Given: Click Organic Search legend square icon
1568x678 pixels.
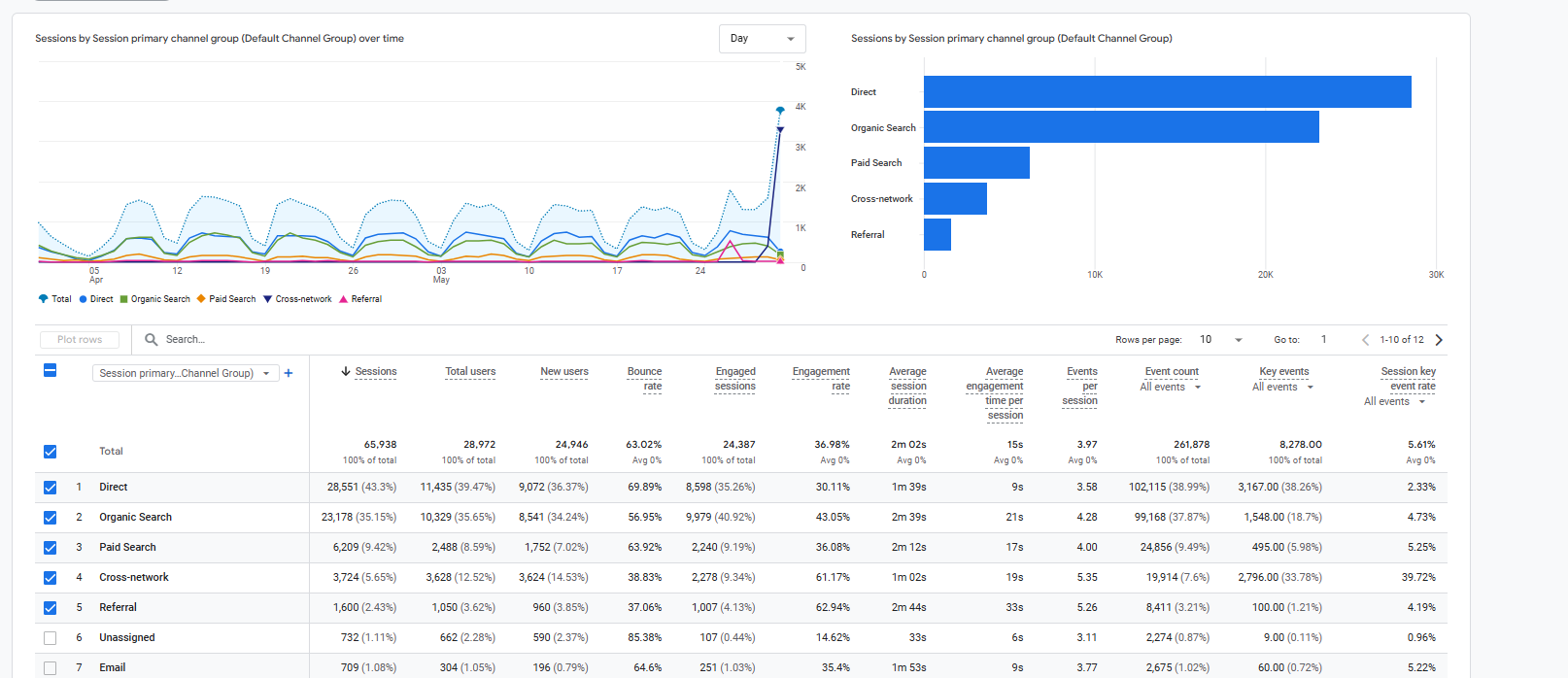Looking at the screenshot, I should pyautogui.click(x=124, y=299).
